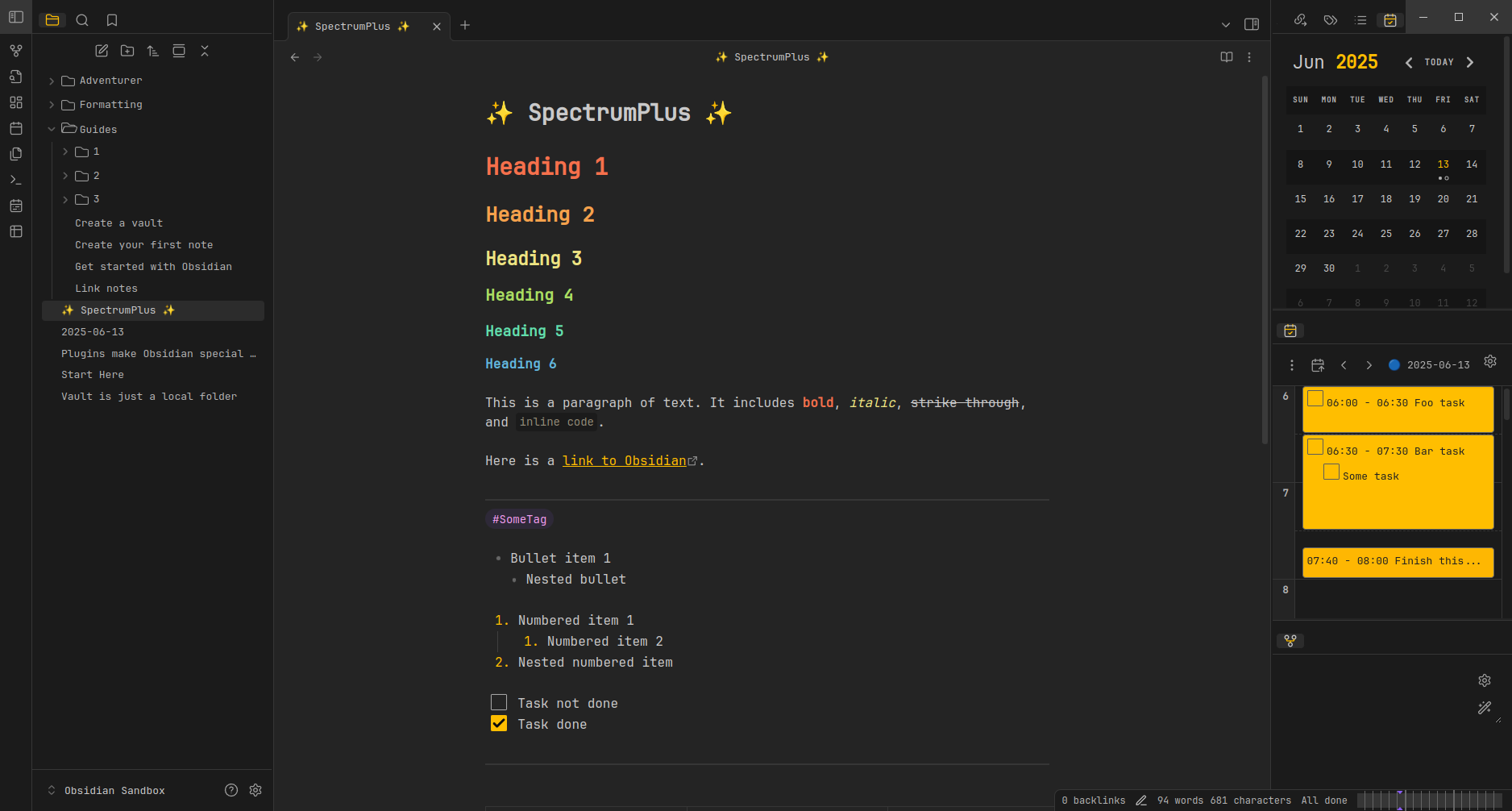Click the status bar timeline mini bar
The height and width of the screenshot is (811, 1512).
1431,801
